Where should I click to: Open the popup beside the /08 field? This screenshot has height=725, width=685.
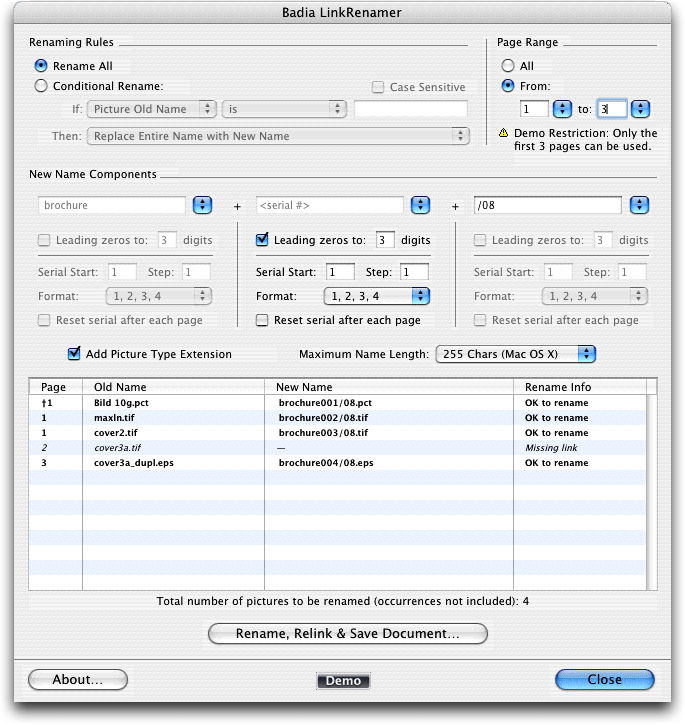click(x=640, y=205)
